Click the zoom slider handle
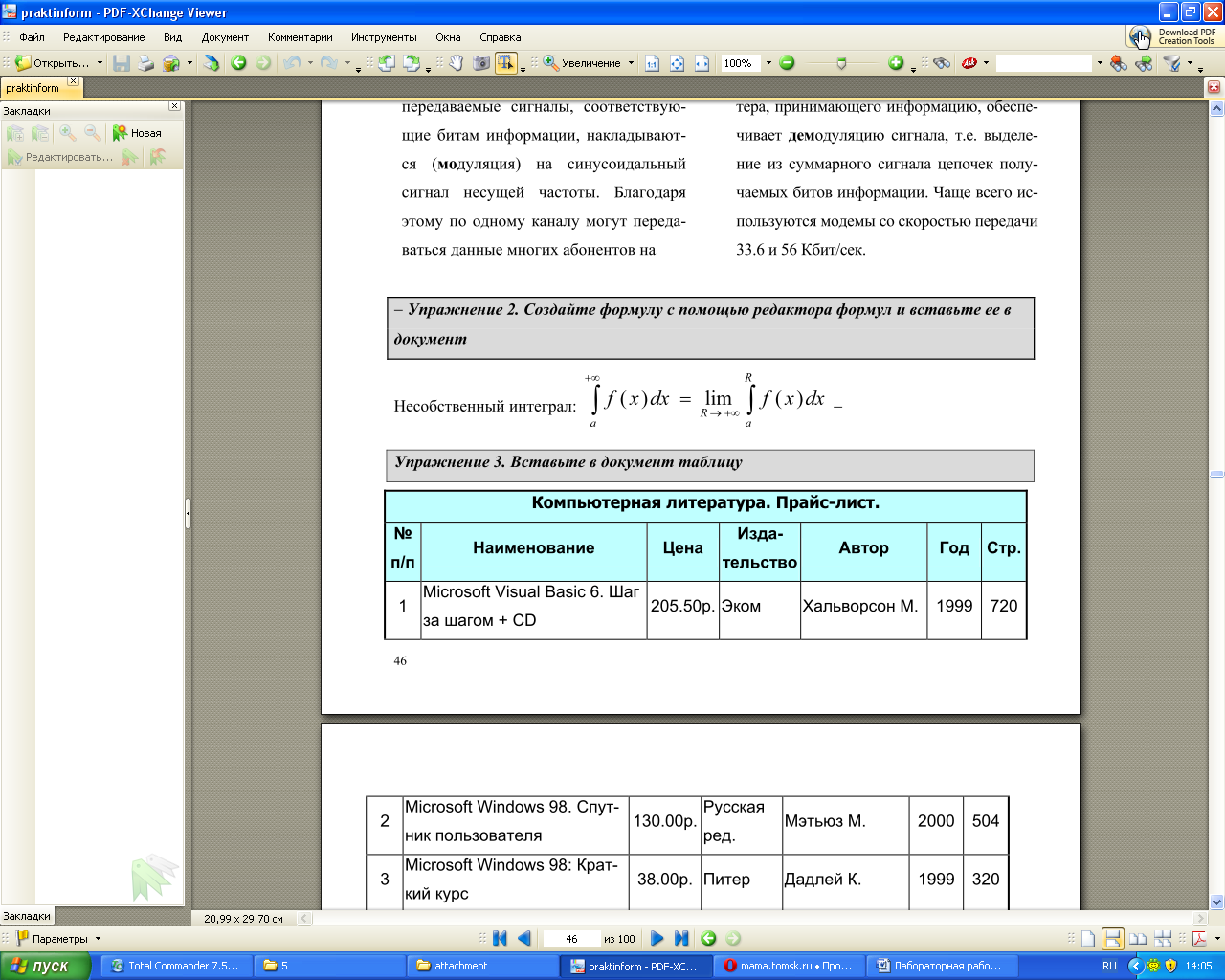Viewport: 1225px width, 980px height. [x=841, y=63]
